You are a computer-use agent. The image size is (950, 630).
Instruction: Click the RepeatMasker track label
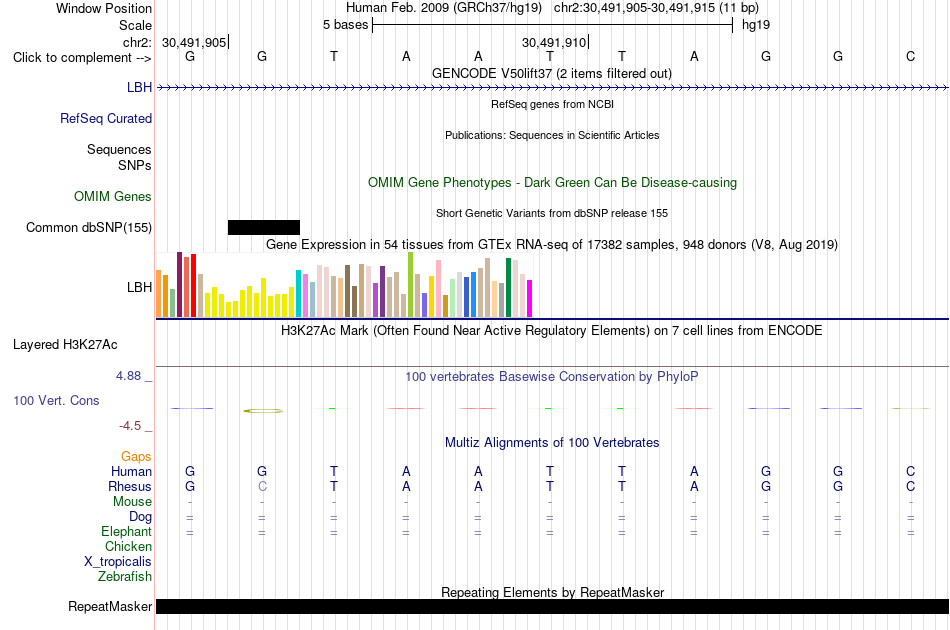click(x=110, y=606)
